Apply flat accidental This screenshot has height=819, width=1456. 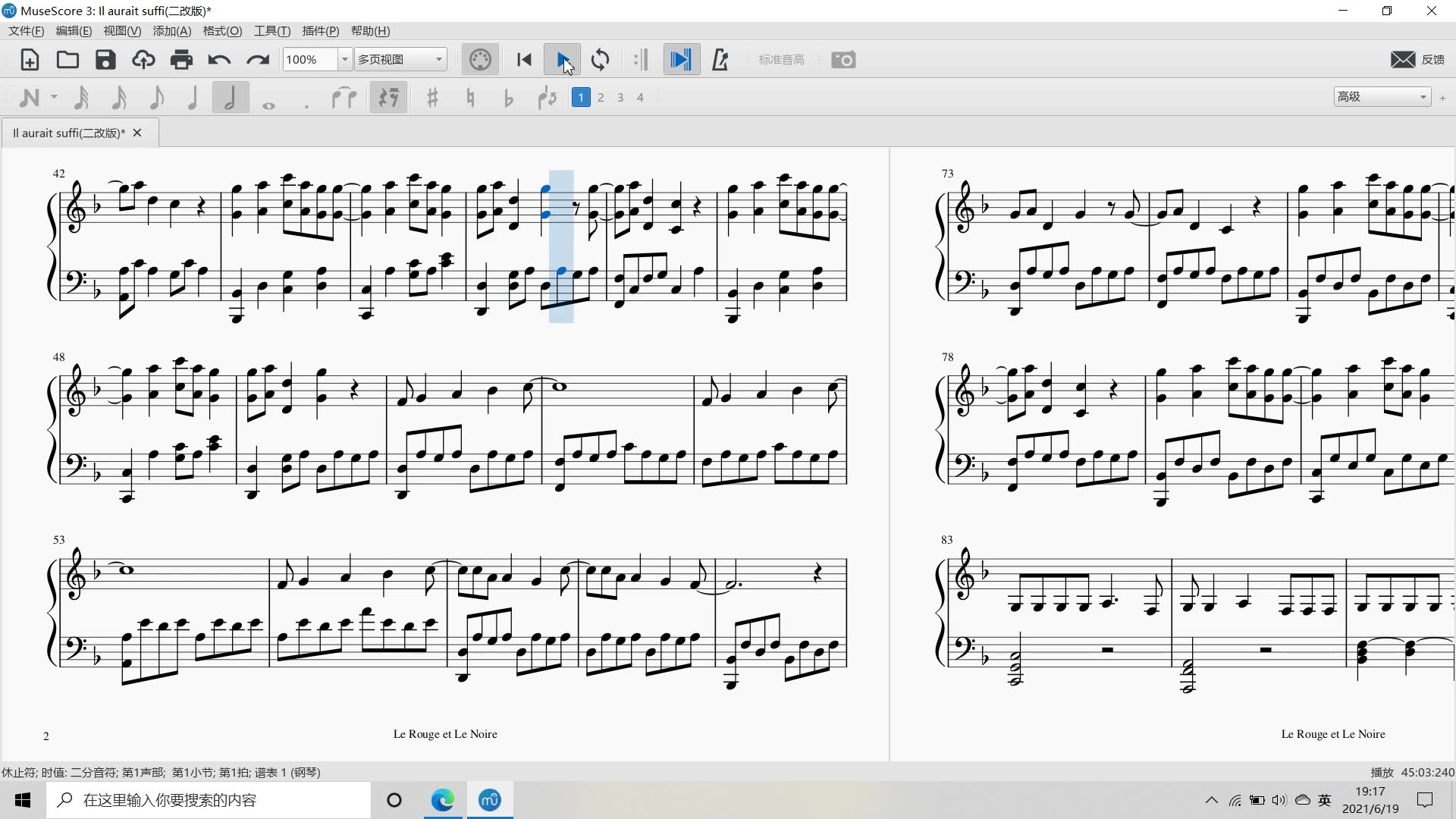[508, 98]
